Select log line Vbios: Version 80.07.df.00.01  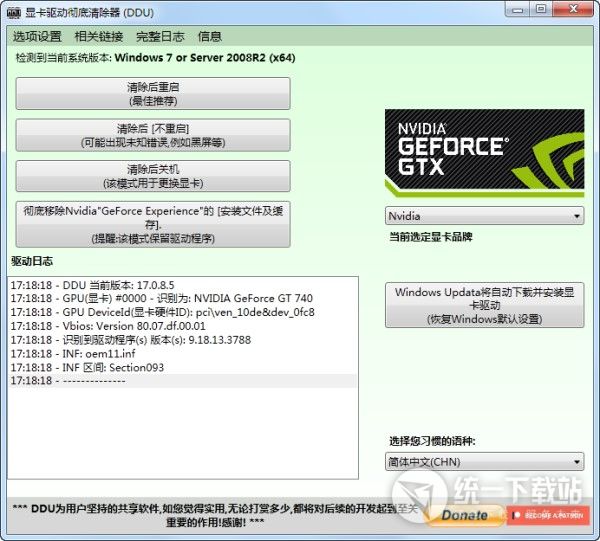182,326
